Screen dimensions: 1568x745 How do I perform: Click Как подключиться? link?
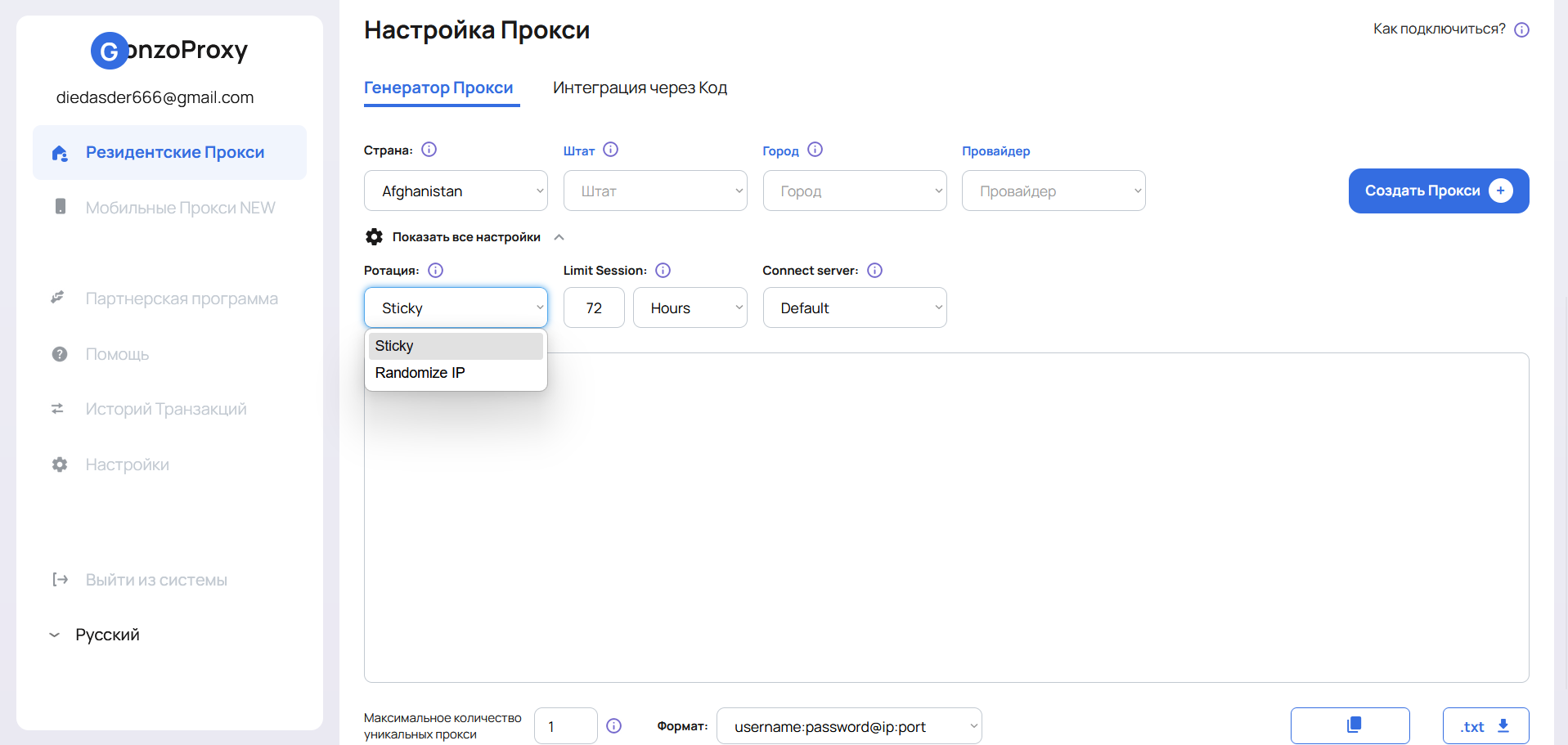click(x=1439, y=29)
